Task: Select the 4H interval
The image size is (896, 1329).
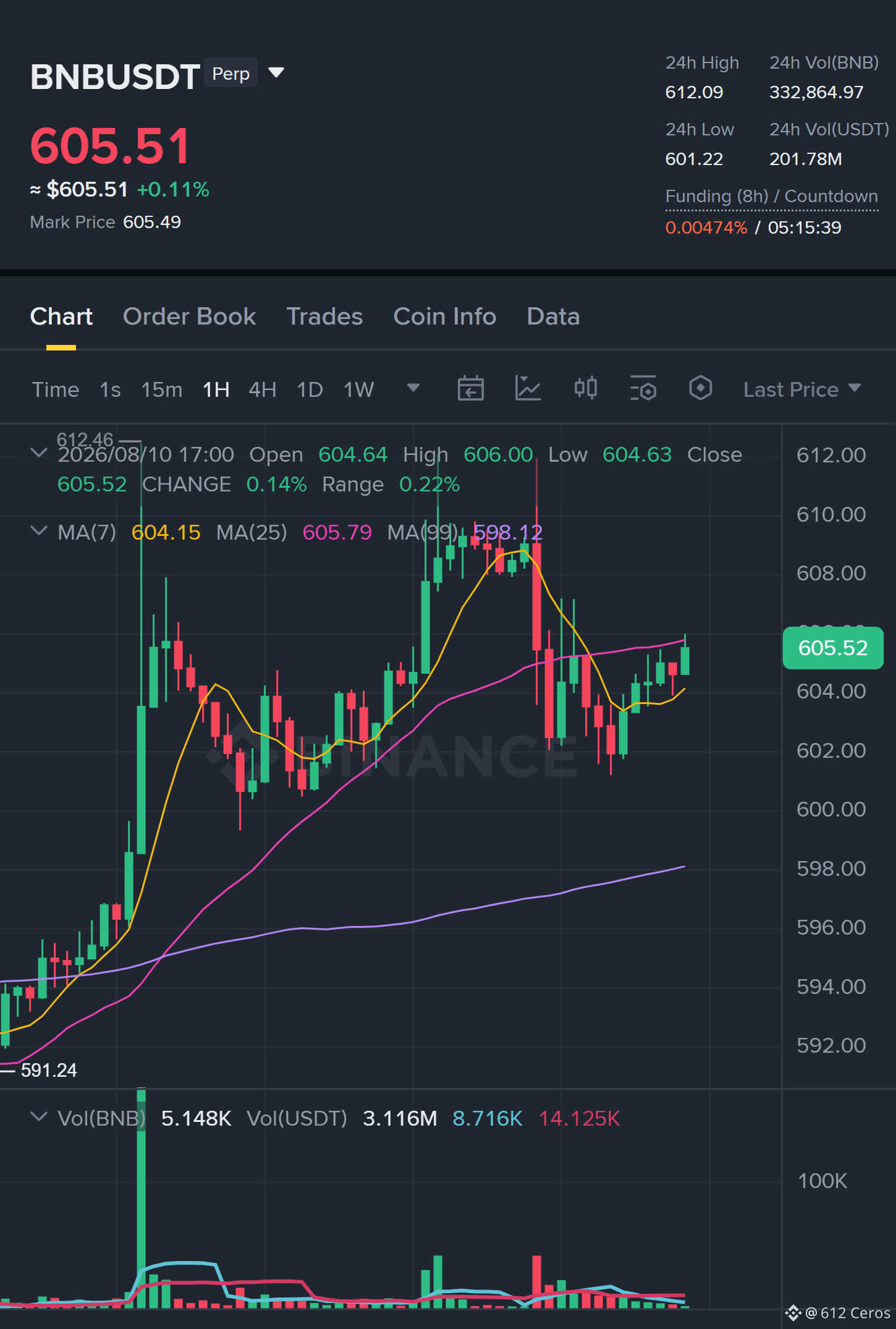Action: coord(263,389)
